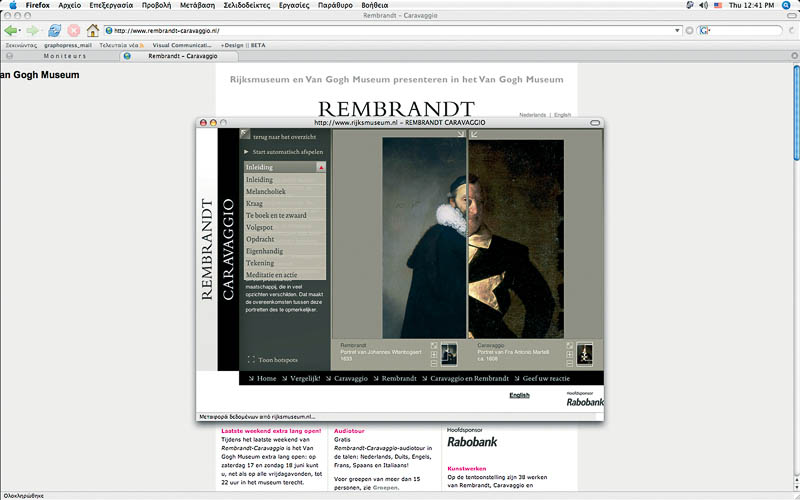
Task: Open 'graphopress_mail' bookmark
Action: pos(68,45)
